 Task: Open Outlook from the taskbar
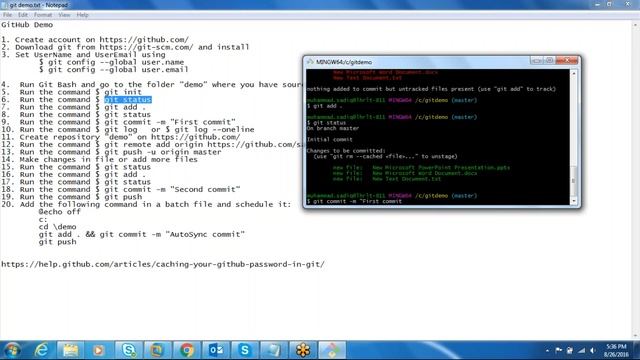(x=216, y=350)
